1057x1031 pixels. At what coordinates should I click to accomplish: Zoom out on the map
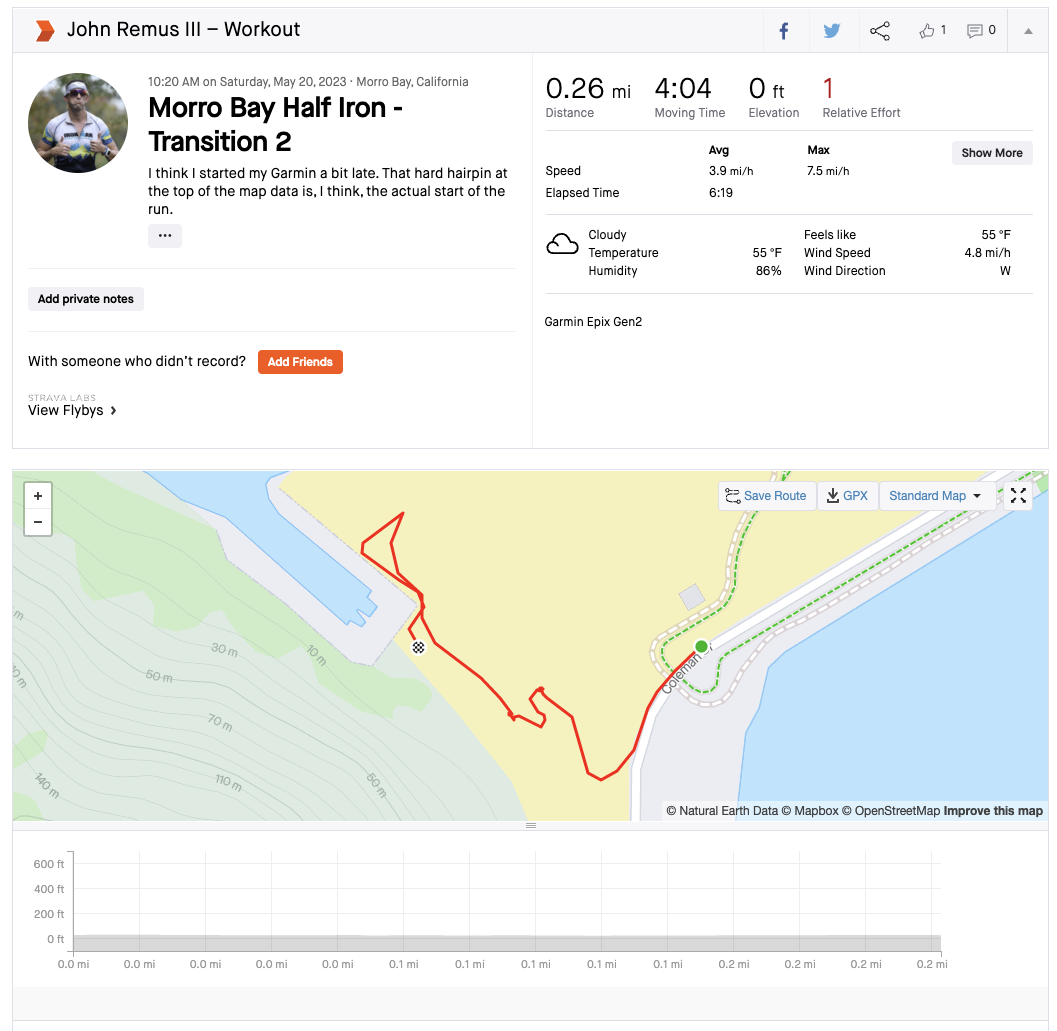click(x=38, y=522)
